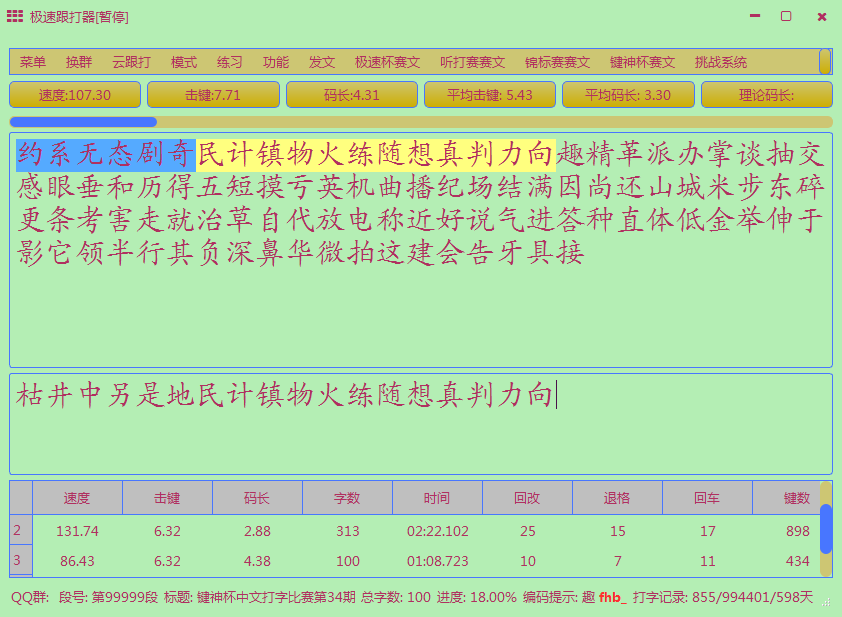Select row header 3 in records table
842x617 pixels.
[21, 560]
